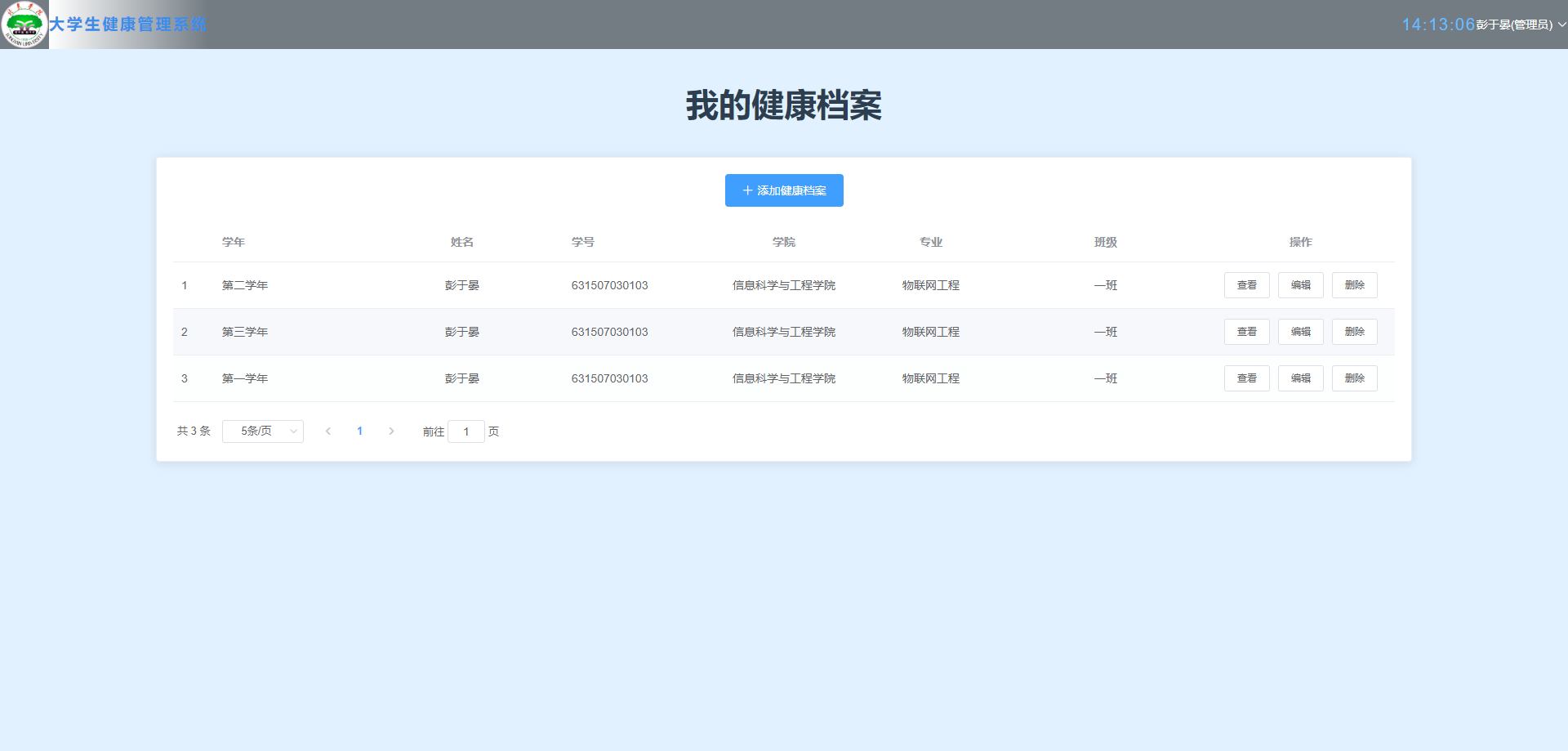Screen dimensions: 1568x751
Task: Select page number 1 in pagination
Action: [x=359, y=431]
